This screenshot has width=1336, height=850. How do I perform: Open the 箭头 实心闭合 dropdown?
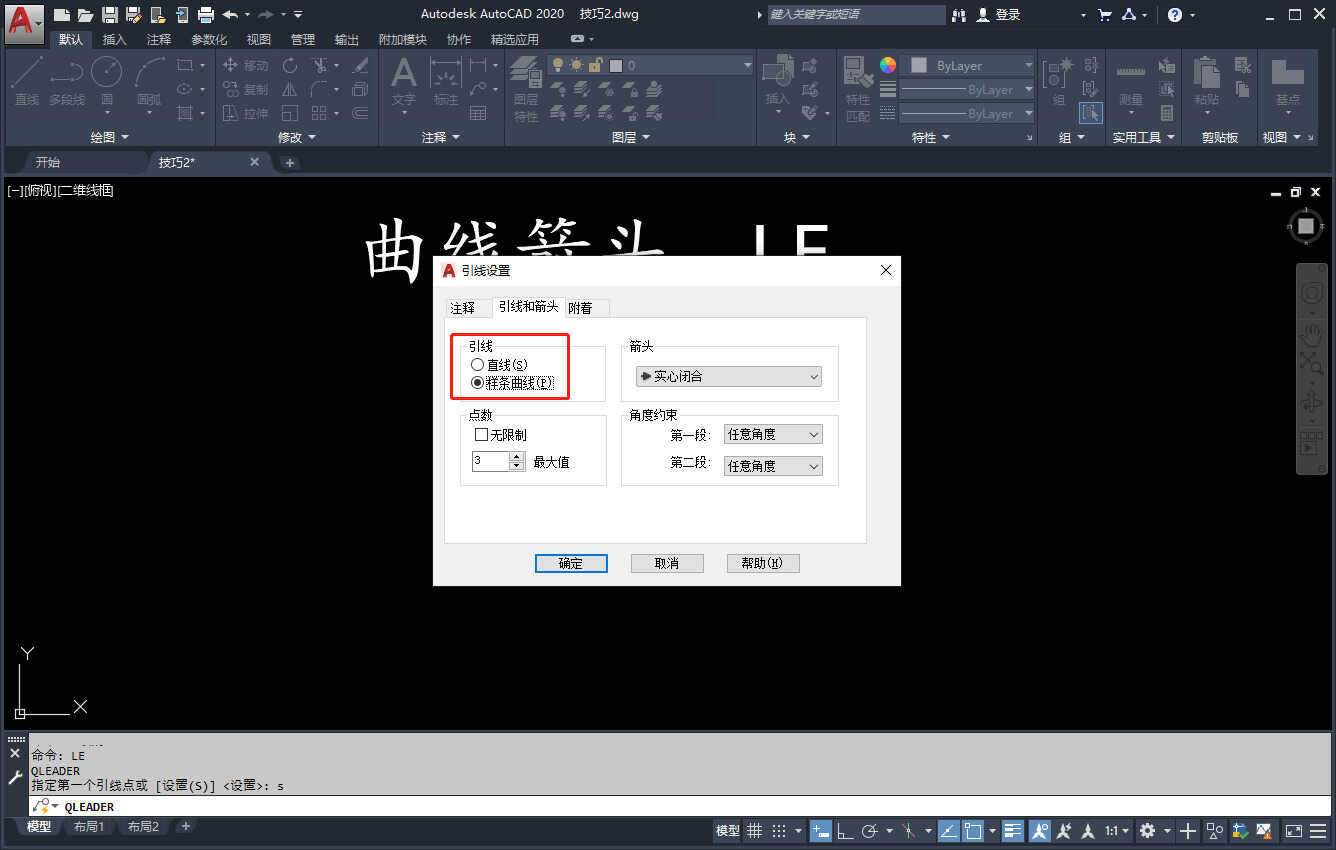pos(729,377)
